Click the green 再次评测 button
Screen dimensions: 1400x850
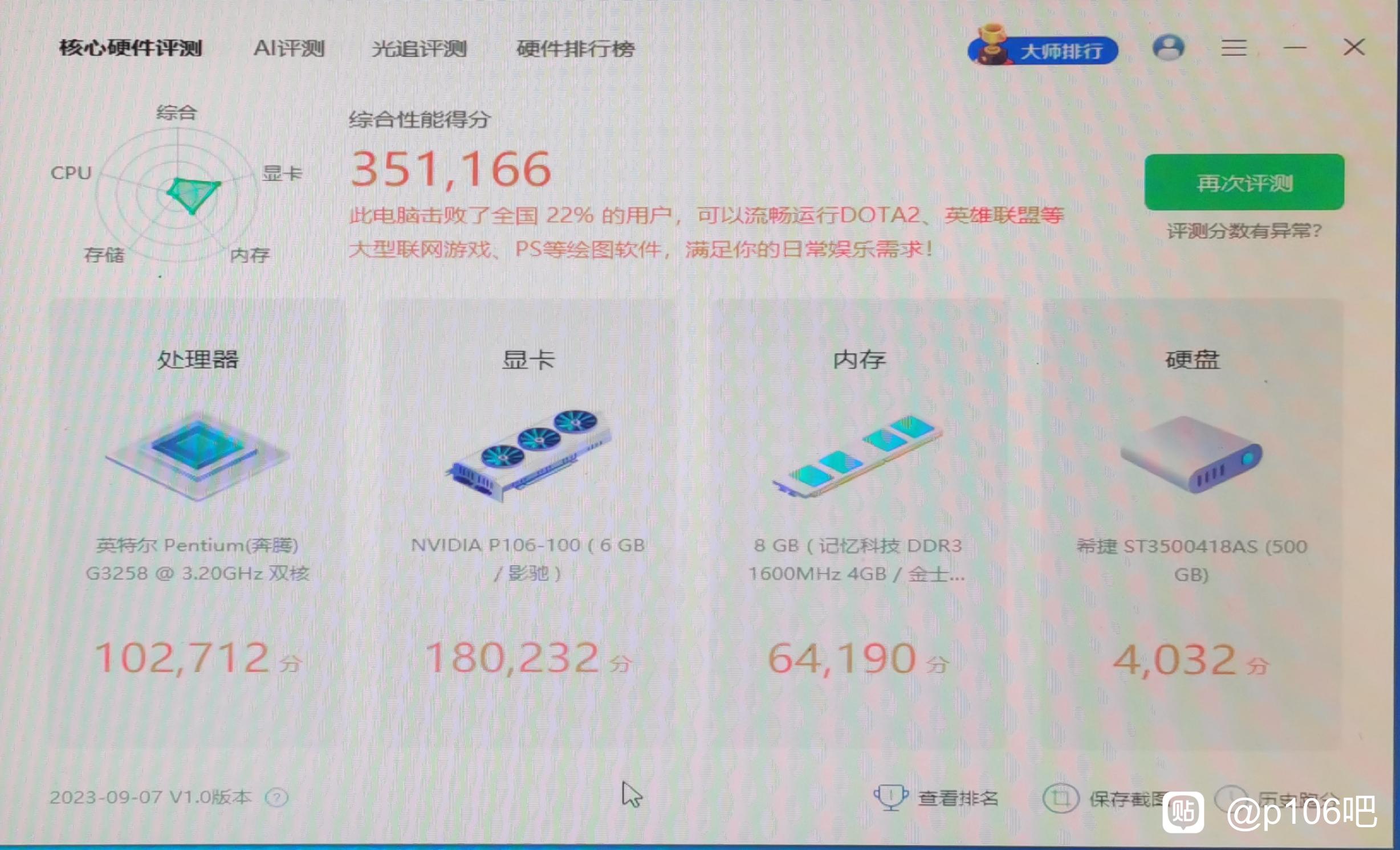click(x=1244, y=182)
